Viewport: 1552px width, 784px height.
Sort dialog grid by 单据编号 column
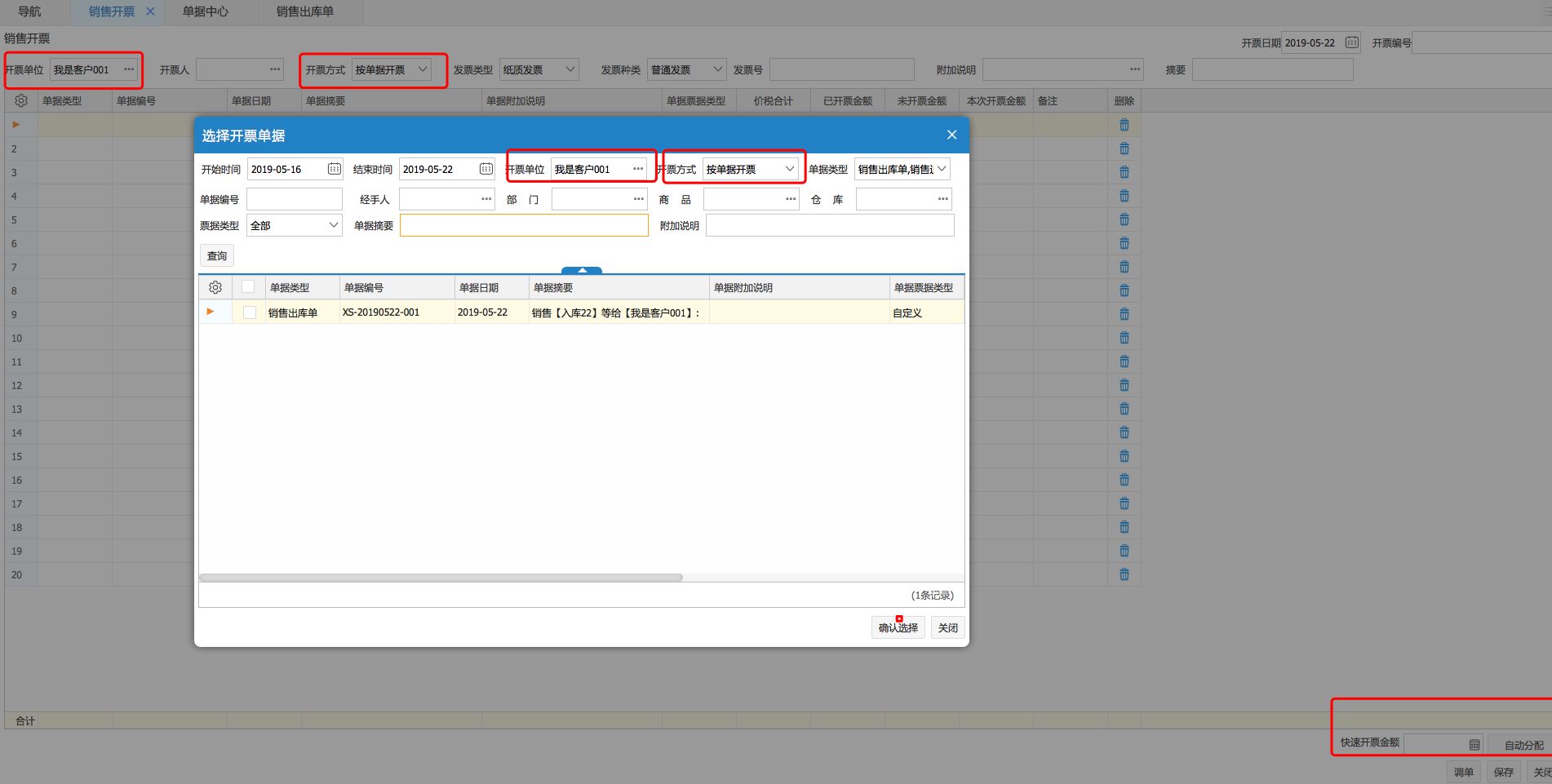click(397, 287)
